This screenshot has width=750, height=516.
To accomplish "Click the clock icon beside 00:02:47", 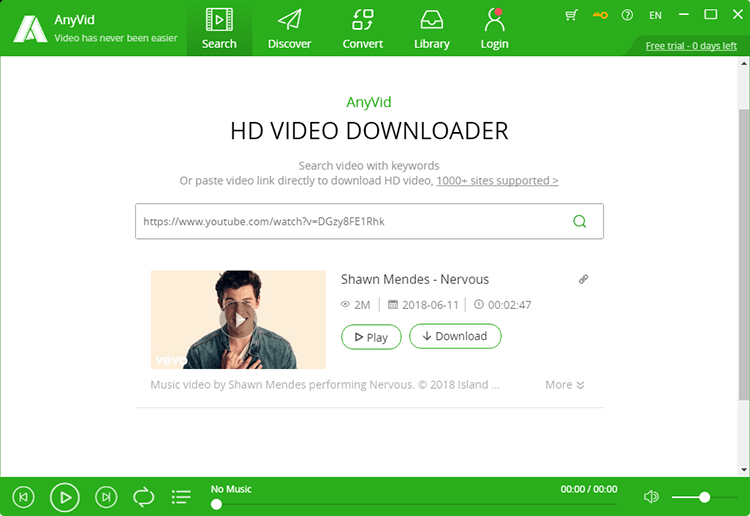I will [479, 304].
